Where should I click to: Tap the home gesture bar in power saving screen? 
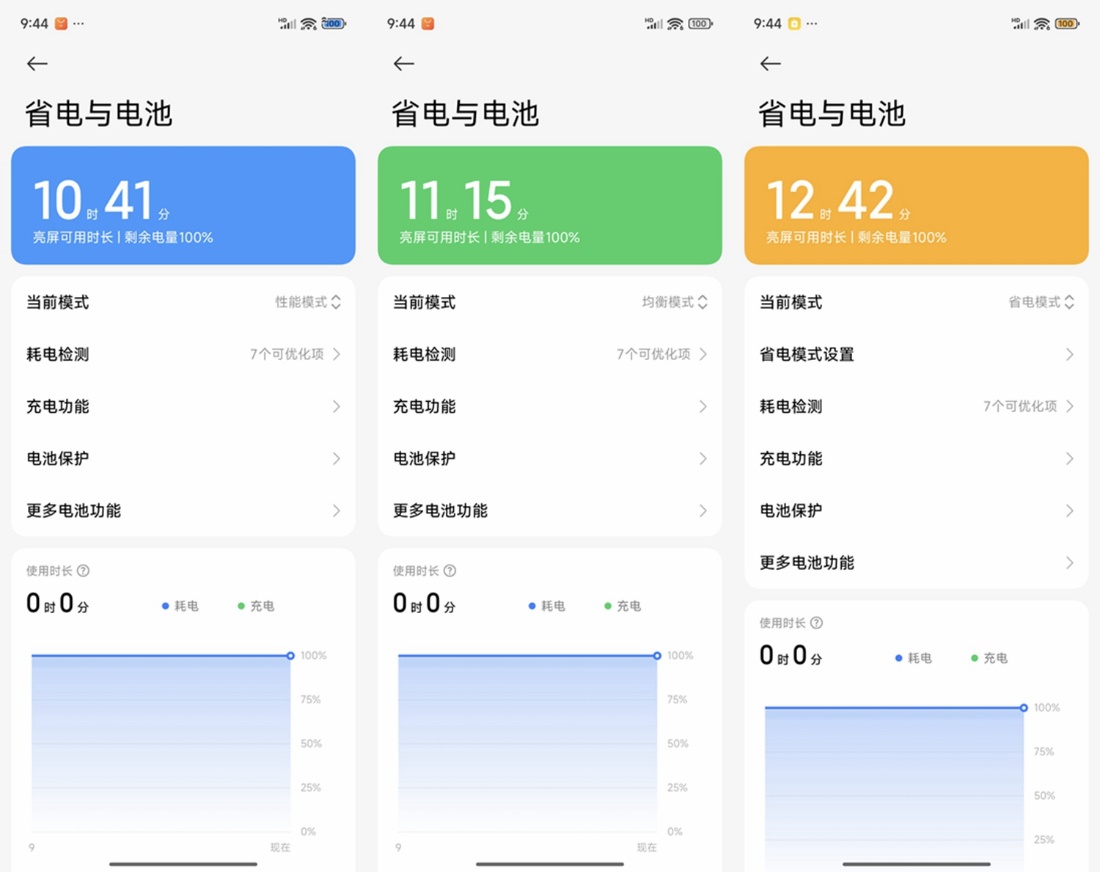(x=916, y=864)
